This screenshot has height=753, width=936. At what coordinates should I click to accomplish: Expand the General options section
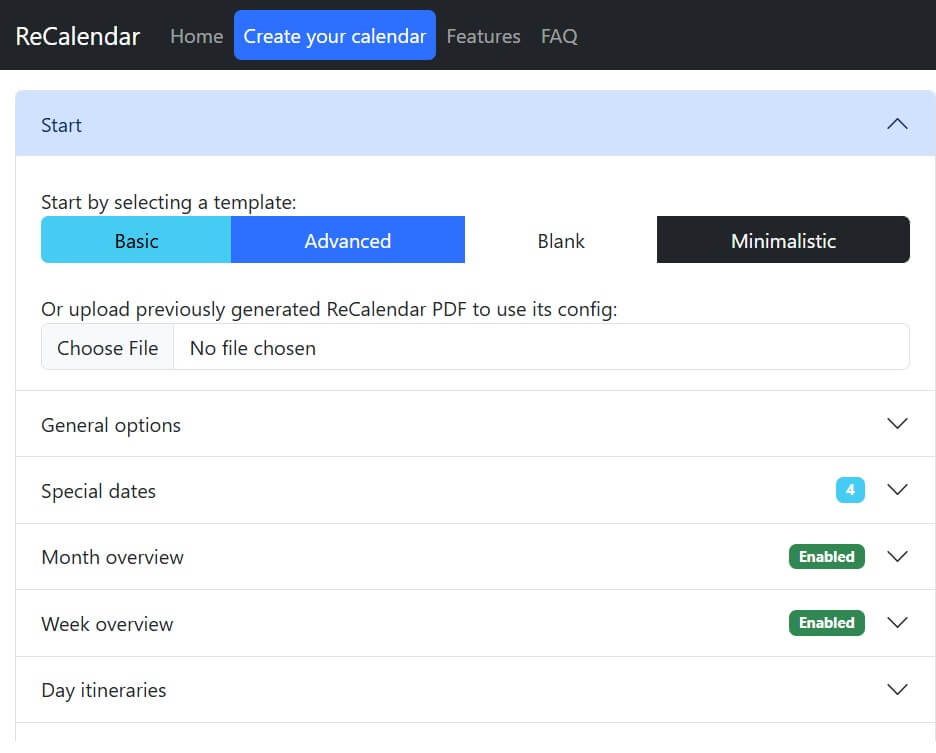point(111,425)
